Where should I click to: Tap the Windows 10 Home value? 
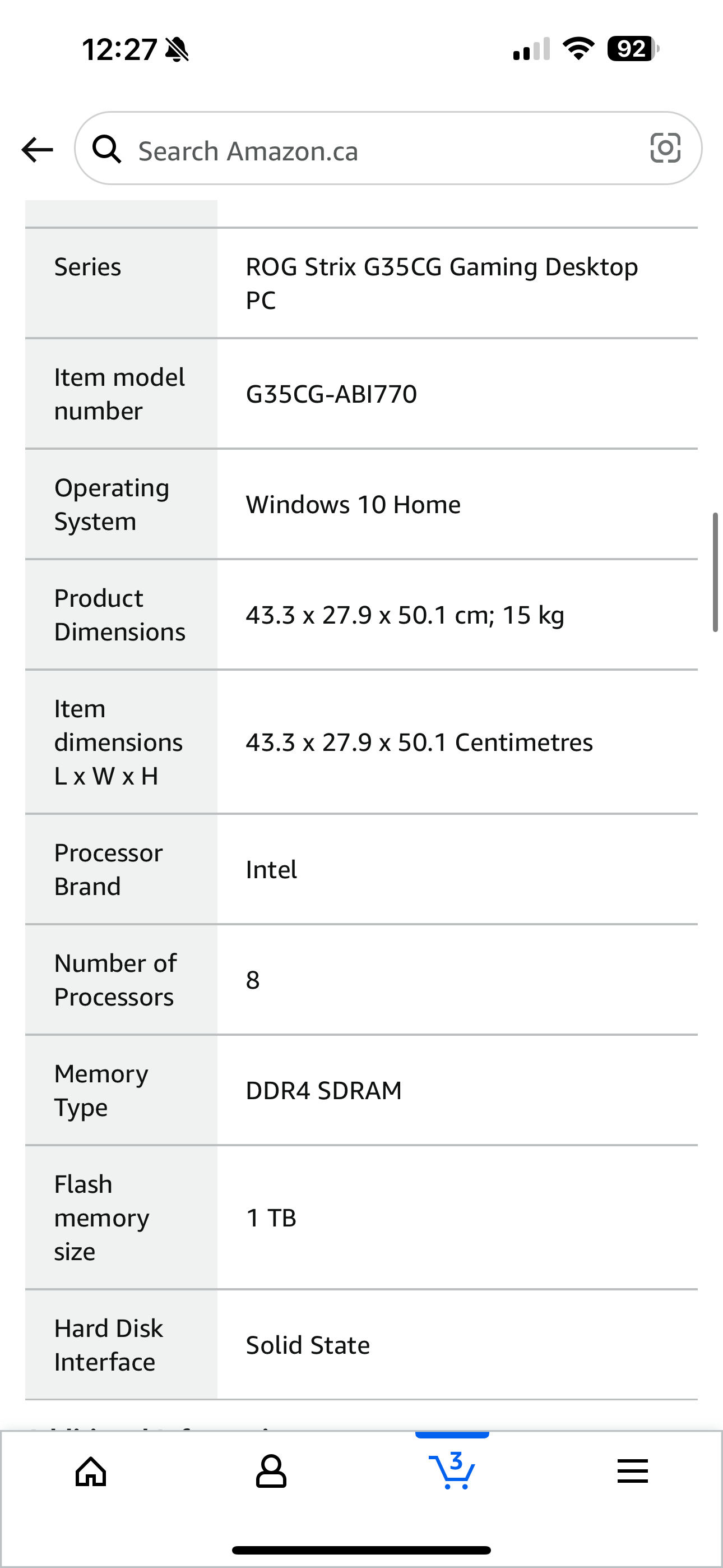coord(353,505)
